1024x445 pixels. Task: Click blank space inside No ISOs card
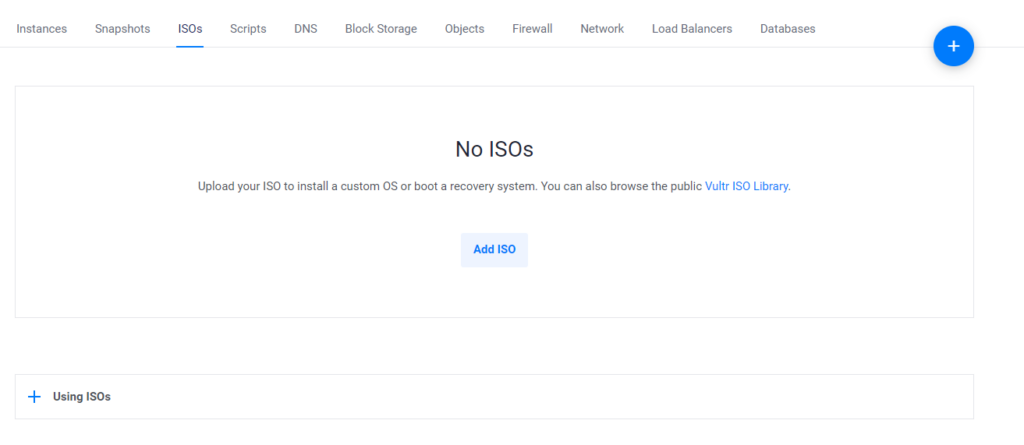(784, 274)
